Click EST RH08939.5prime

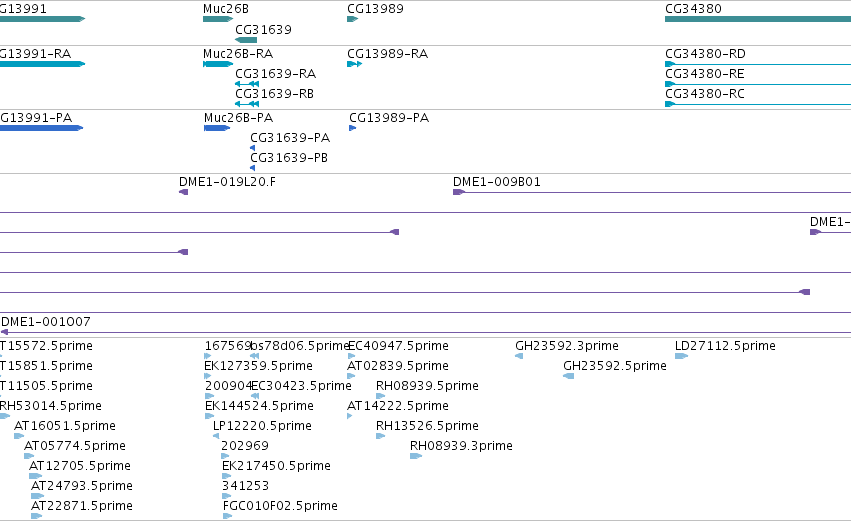(x=427, y=386)
